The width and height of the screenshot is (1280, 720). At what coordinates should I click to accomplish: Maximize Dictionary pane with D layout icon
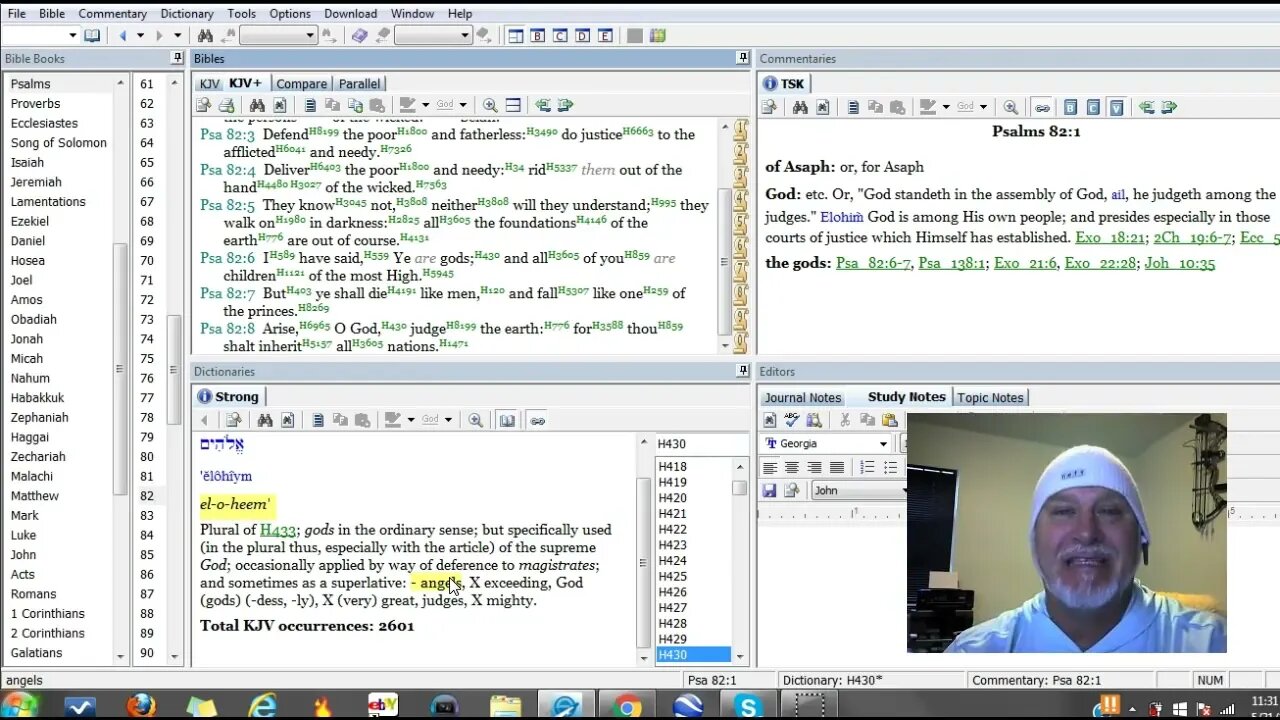pos(583,35)
